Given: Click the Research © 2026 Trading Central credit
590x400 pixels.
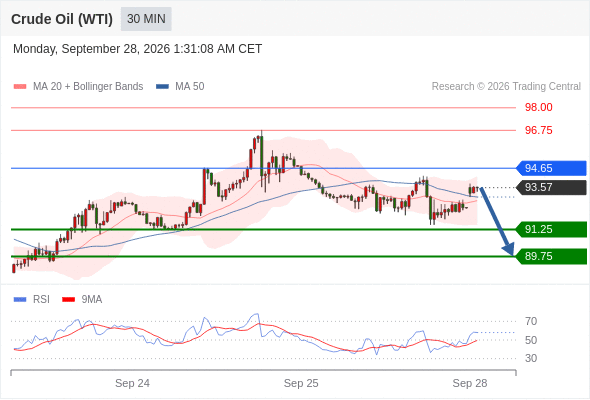Looking at the screenshot, I should [x=506, y=87].
